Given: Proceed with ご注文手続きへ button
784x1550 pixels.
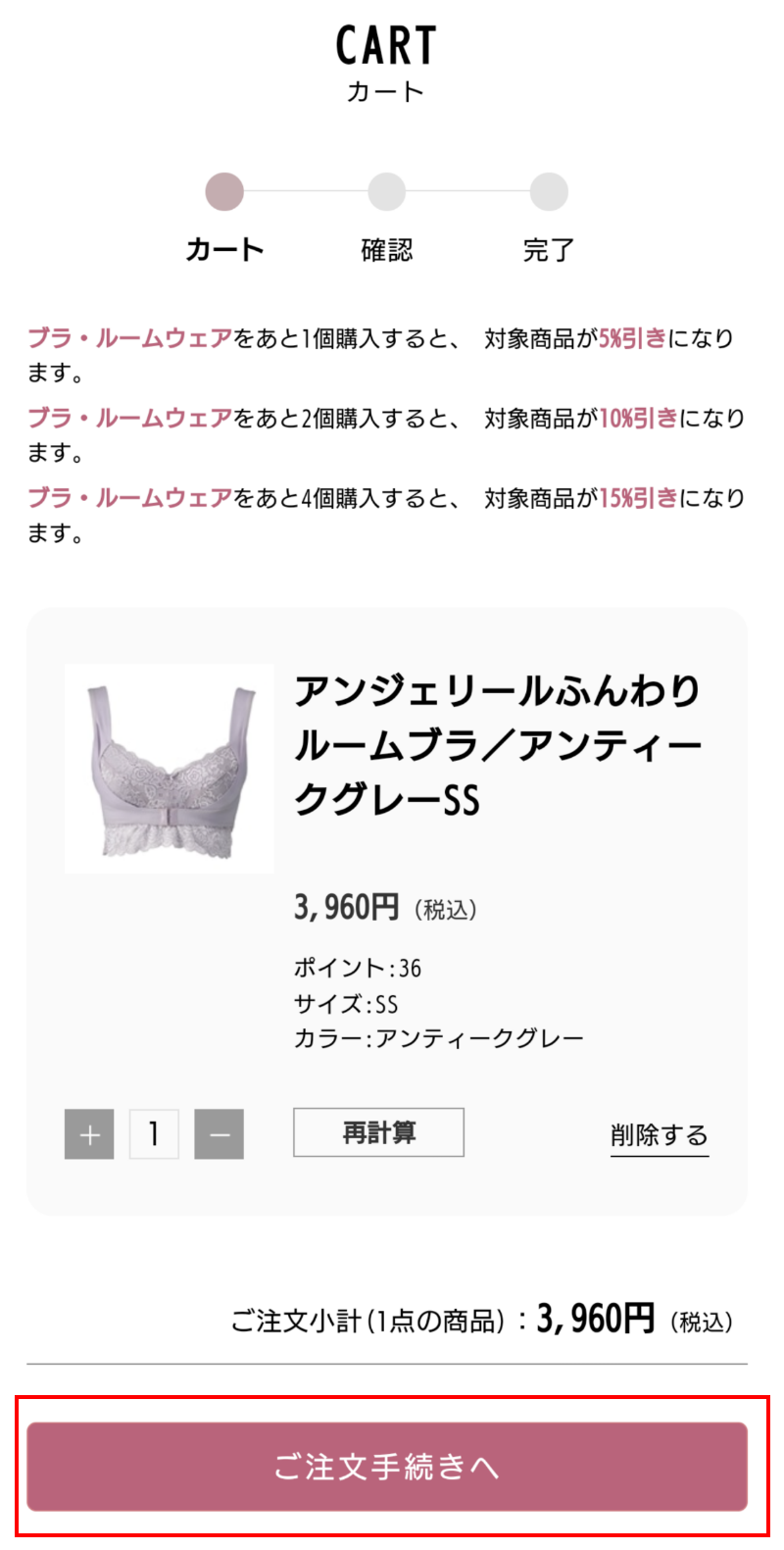Looking at the screenshot, I should [387, 1467].
